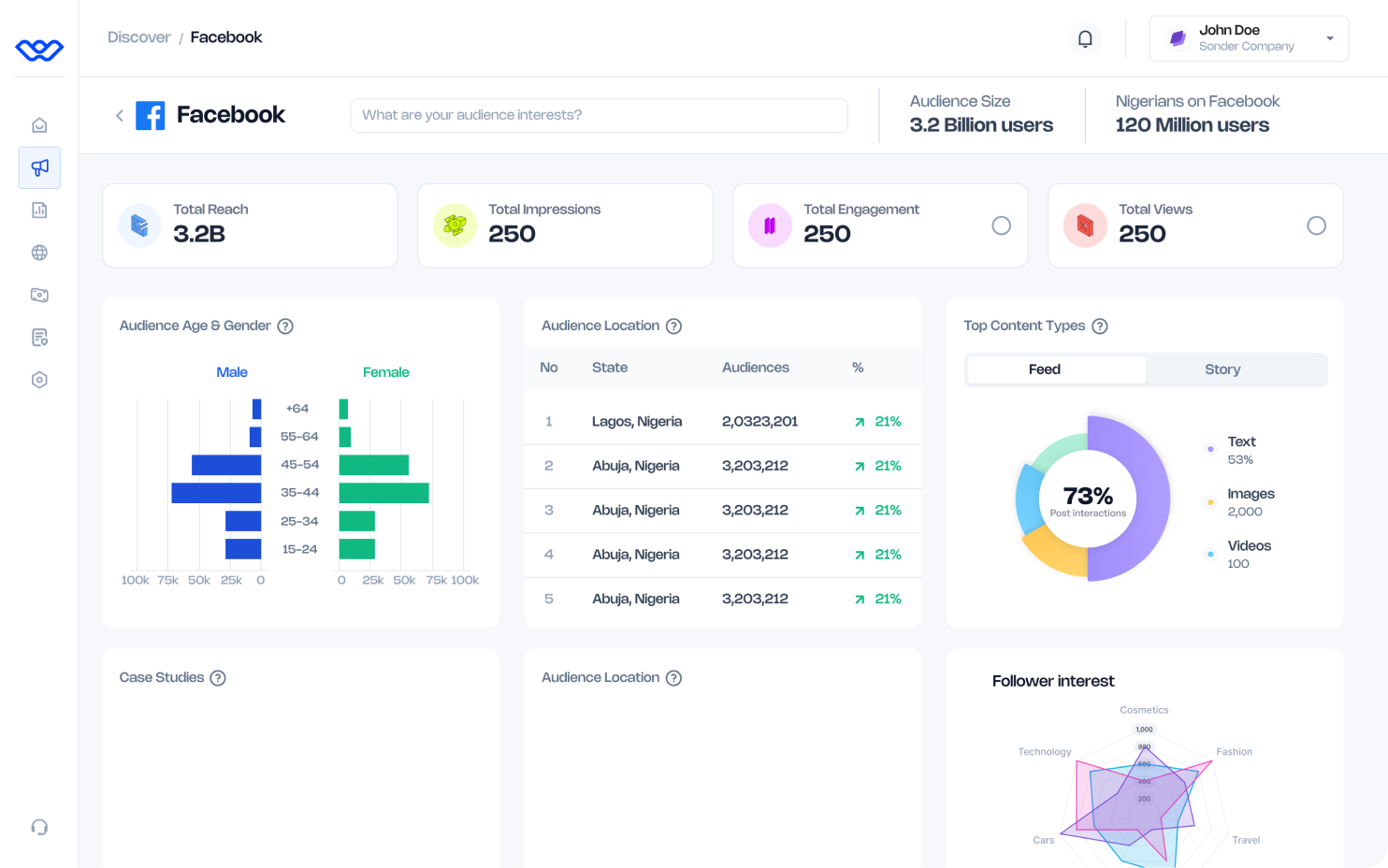
Task: Click help icon next to Top Content Types
Action: (1100, 326)
